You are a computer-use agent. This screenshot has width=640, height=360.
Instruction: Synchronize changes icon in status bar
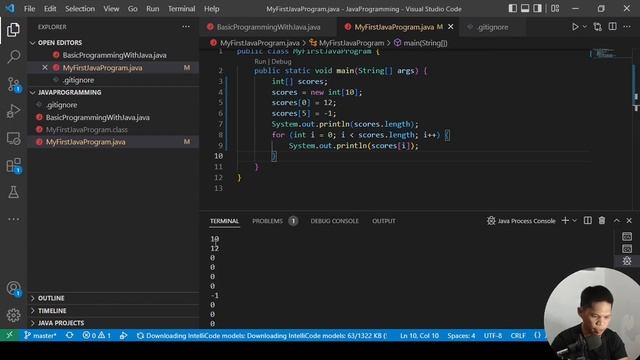[x=69, y=336]
